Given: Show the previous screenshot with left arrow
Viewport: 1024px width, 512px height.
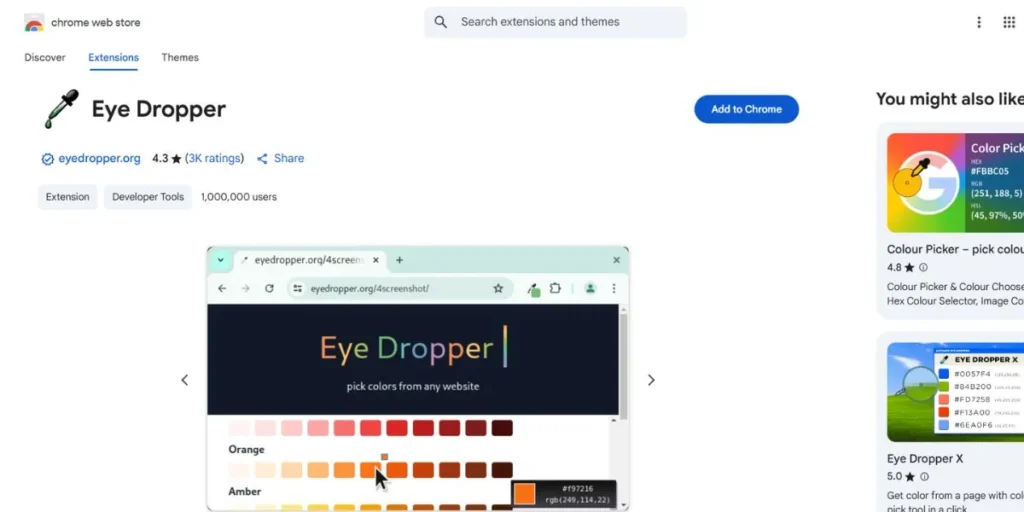Looking at the screenshot, I should coord(185,380).
